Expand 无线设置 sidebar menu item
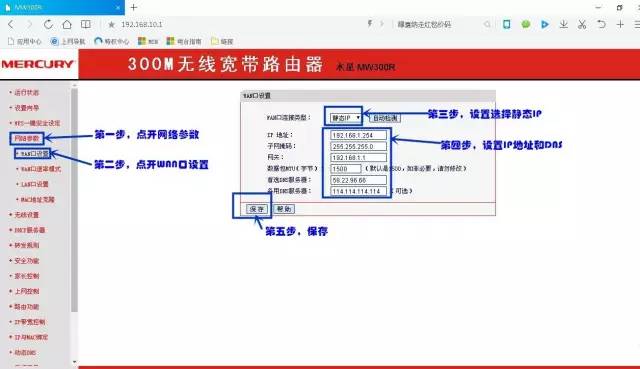Image resolution: width=640 pixels, height=369 pixels. (27, 215)
